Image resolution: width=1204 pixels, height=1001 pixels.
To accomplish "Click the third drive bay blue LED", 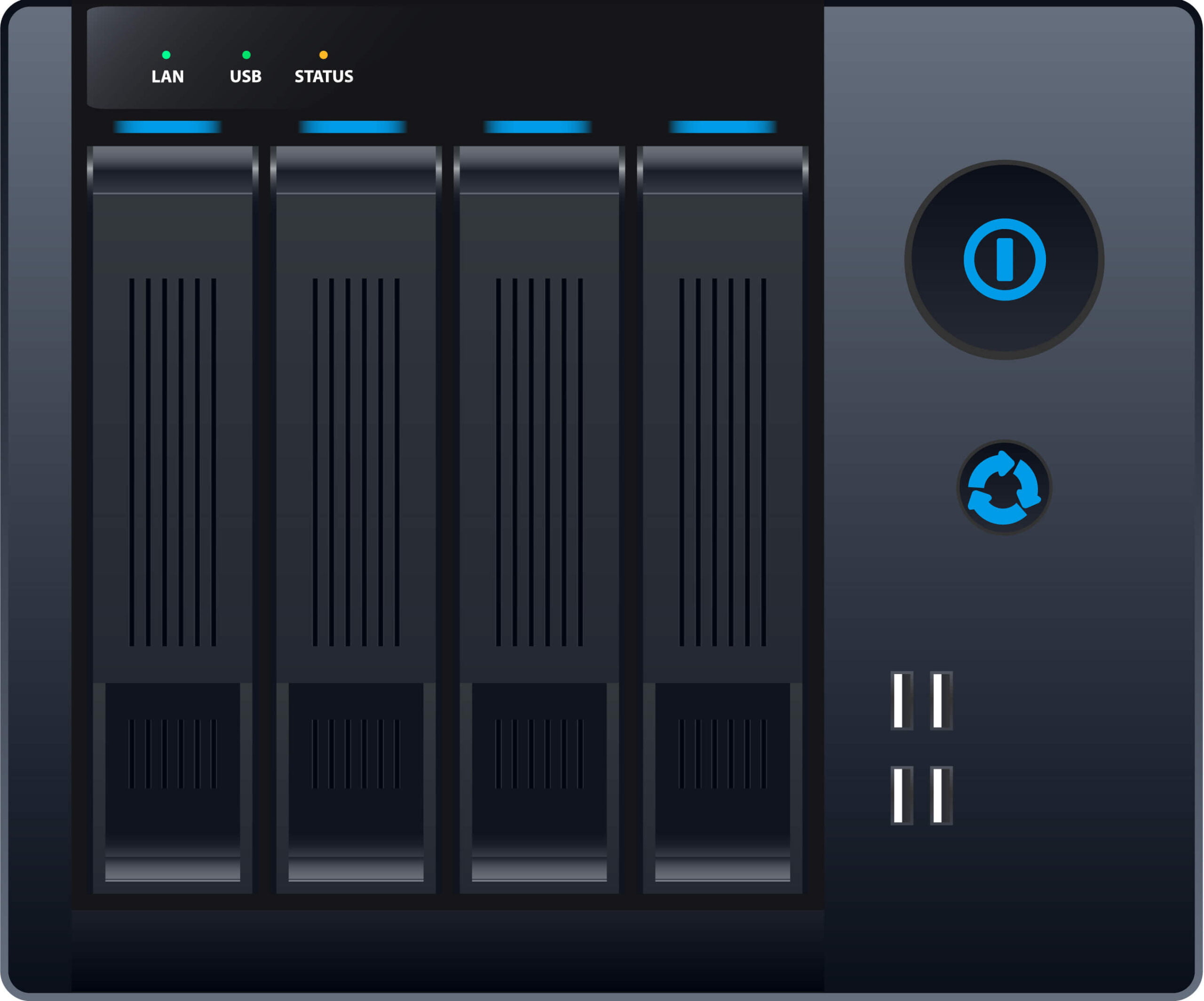I will coord(538,127).
